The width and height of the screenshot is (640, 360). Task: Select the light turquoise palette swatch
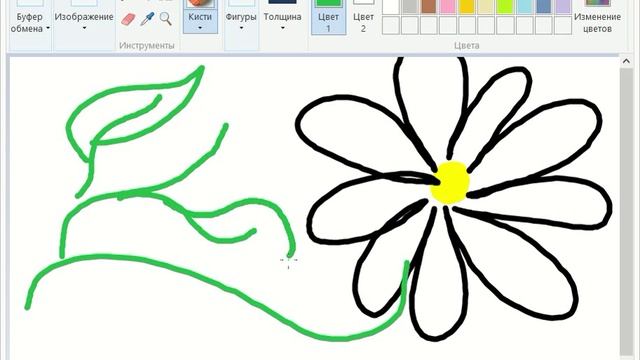525,7
